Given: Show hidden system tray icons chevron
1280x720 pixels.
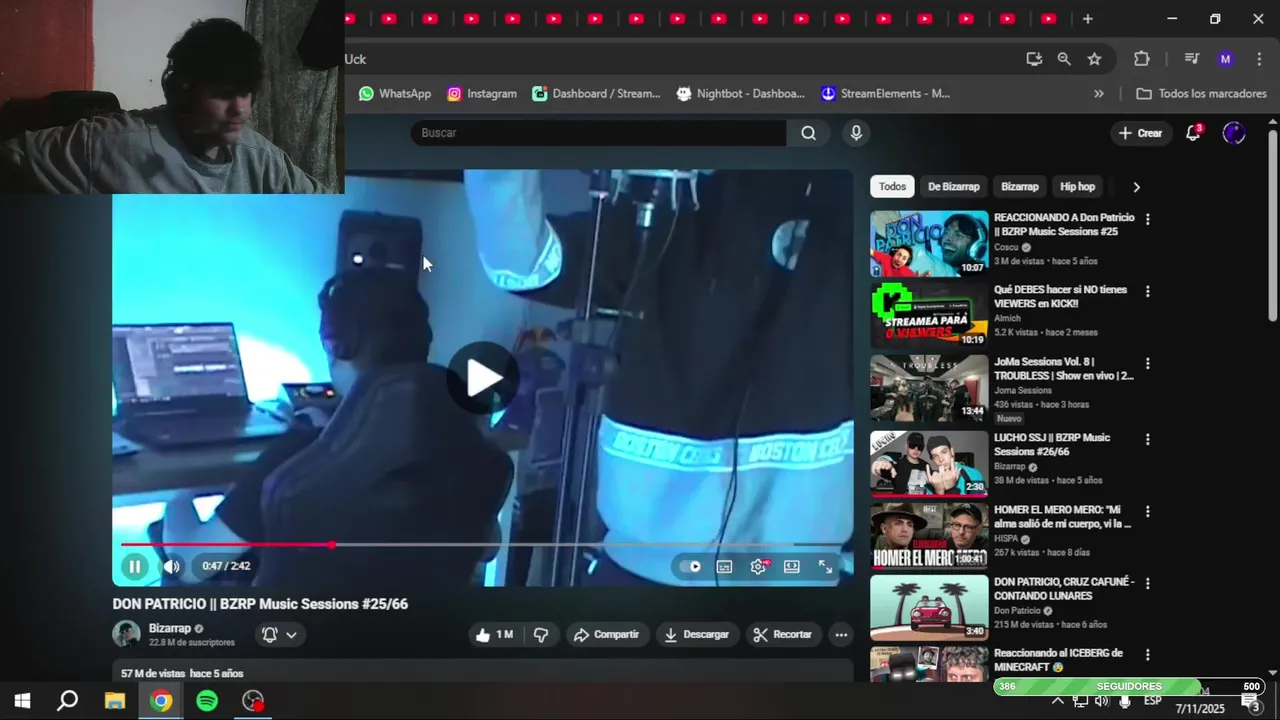Looking at the screenshot, I should point(1058,701).
